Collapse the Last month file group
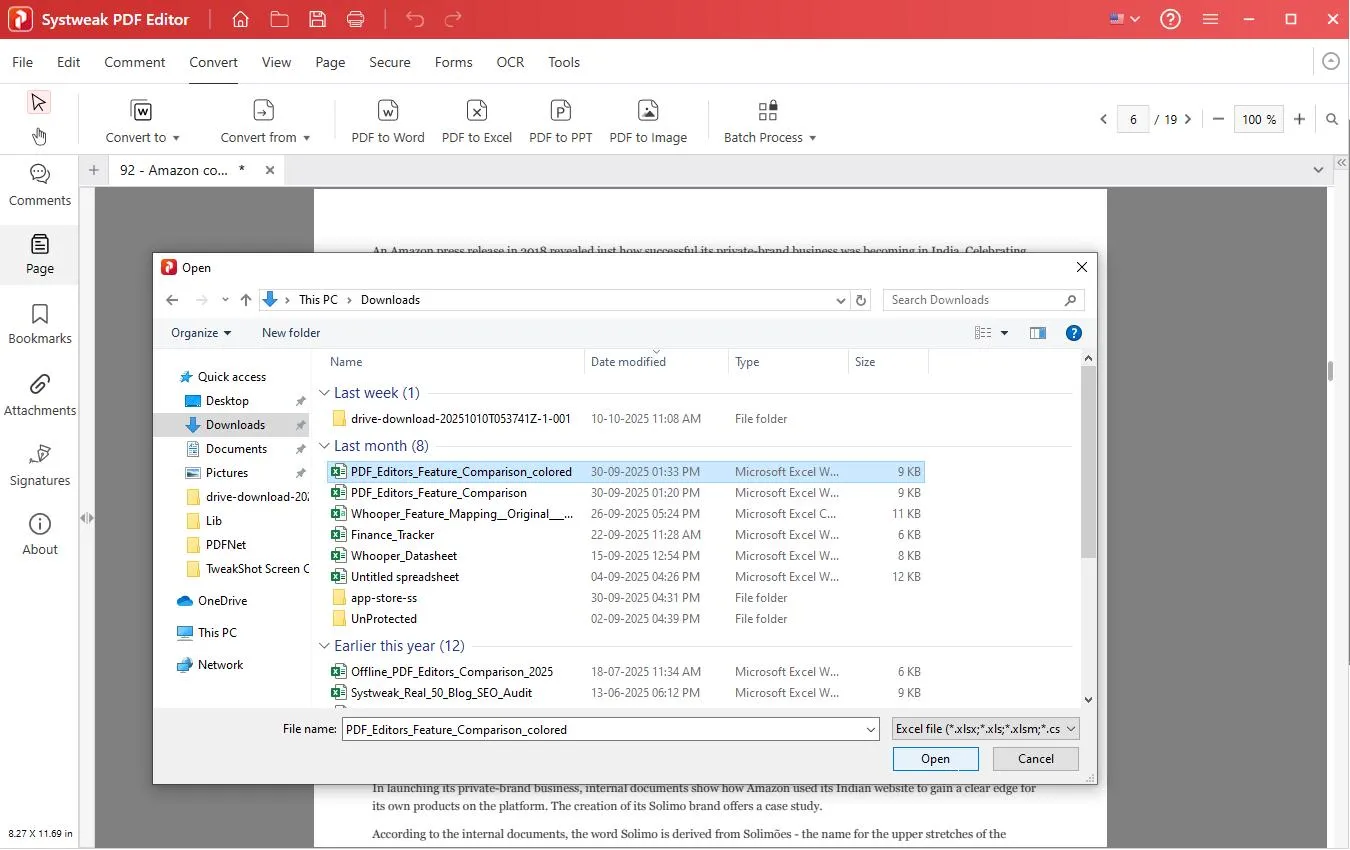This screenshot has width=1350, height=850. point(324,447)
